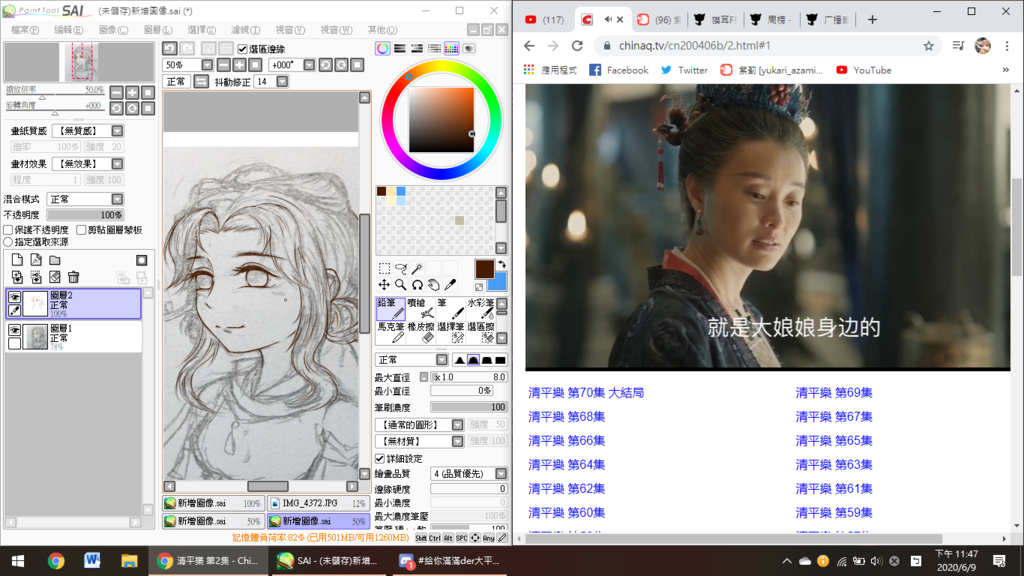Open 清平樂 第70集 大結局 episode link
1024x576 pixels.
click(x=586, y=392)
